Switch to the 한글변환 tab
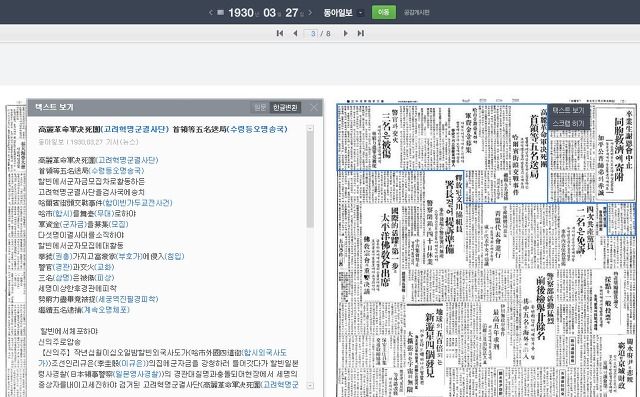The image size is (640, 397). click(x=285, y=107)
